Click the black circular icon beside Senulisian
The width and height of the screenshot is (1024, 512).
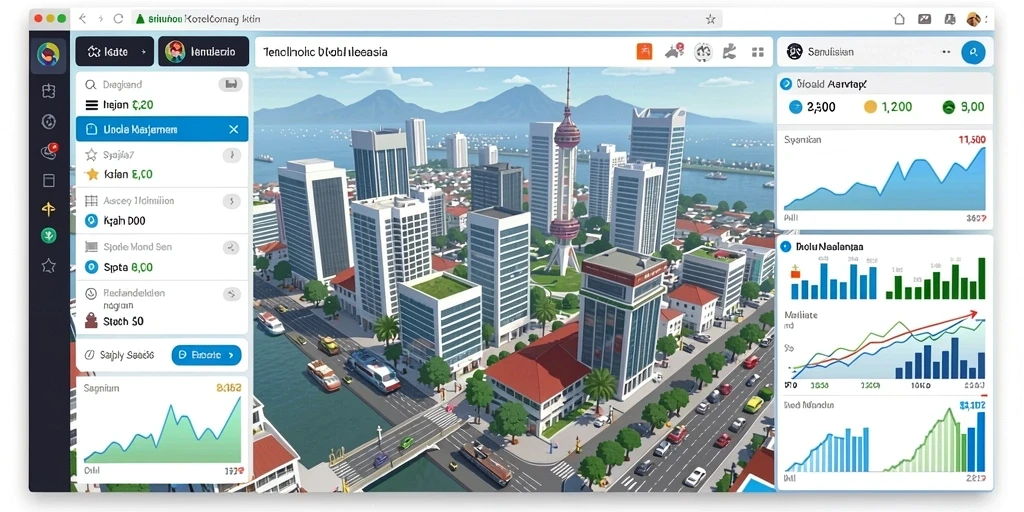coord(794,52)
